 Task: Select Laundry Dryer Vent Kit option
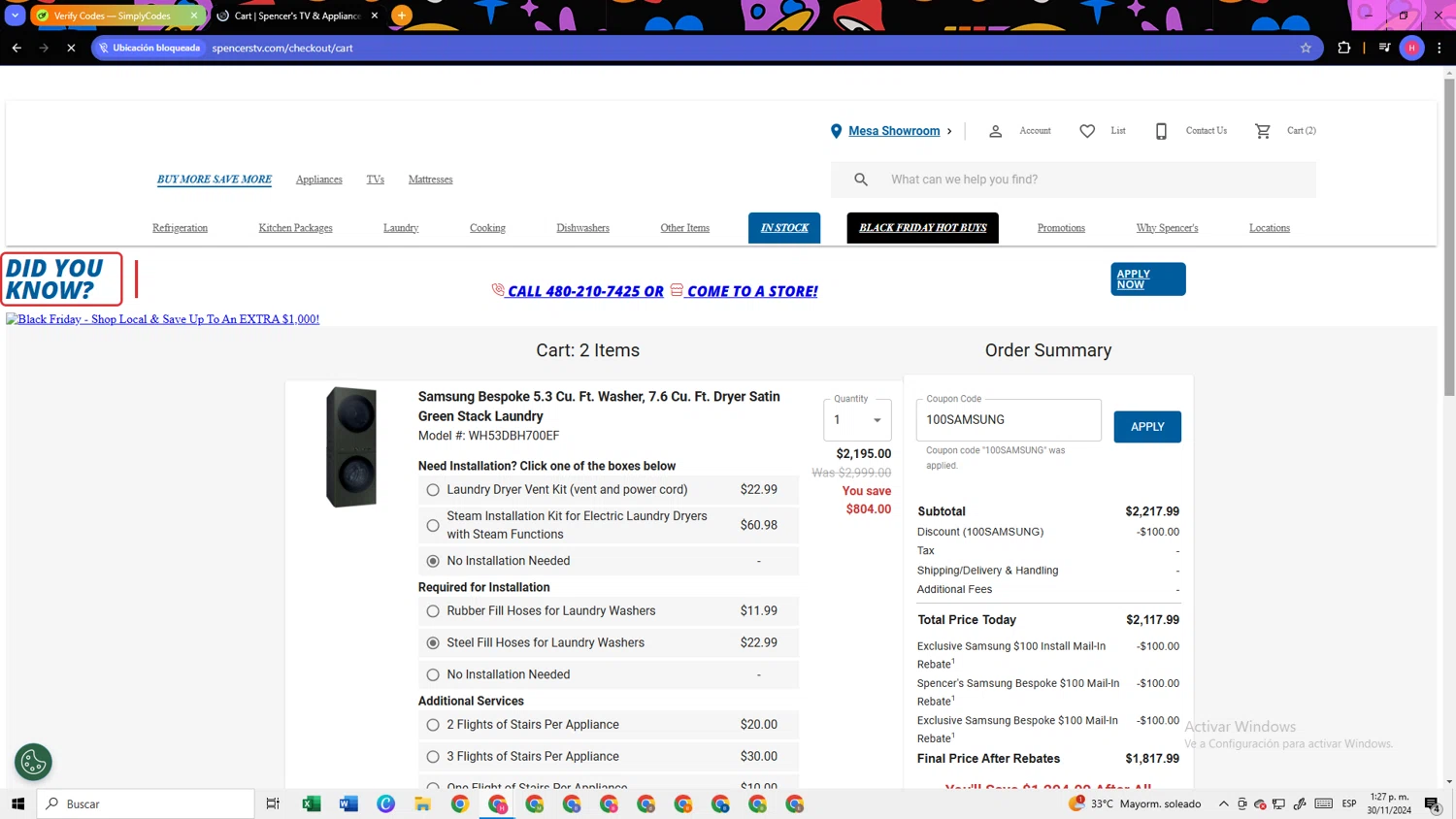[433, 490]
